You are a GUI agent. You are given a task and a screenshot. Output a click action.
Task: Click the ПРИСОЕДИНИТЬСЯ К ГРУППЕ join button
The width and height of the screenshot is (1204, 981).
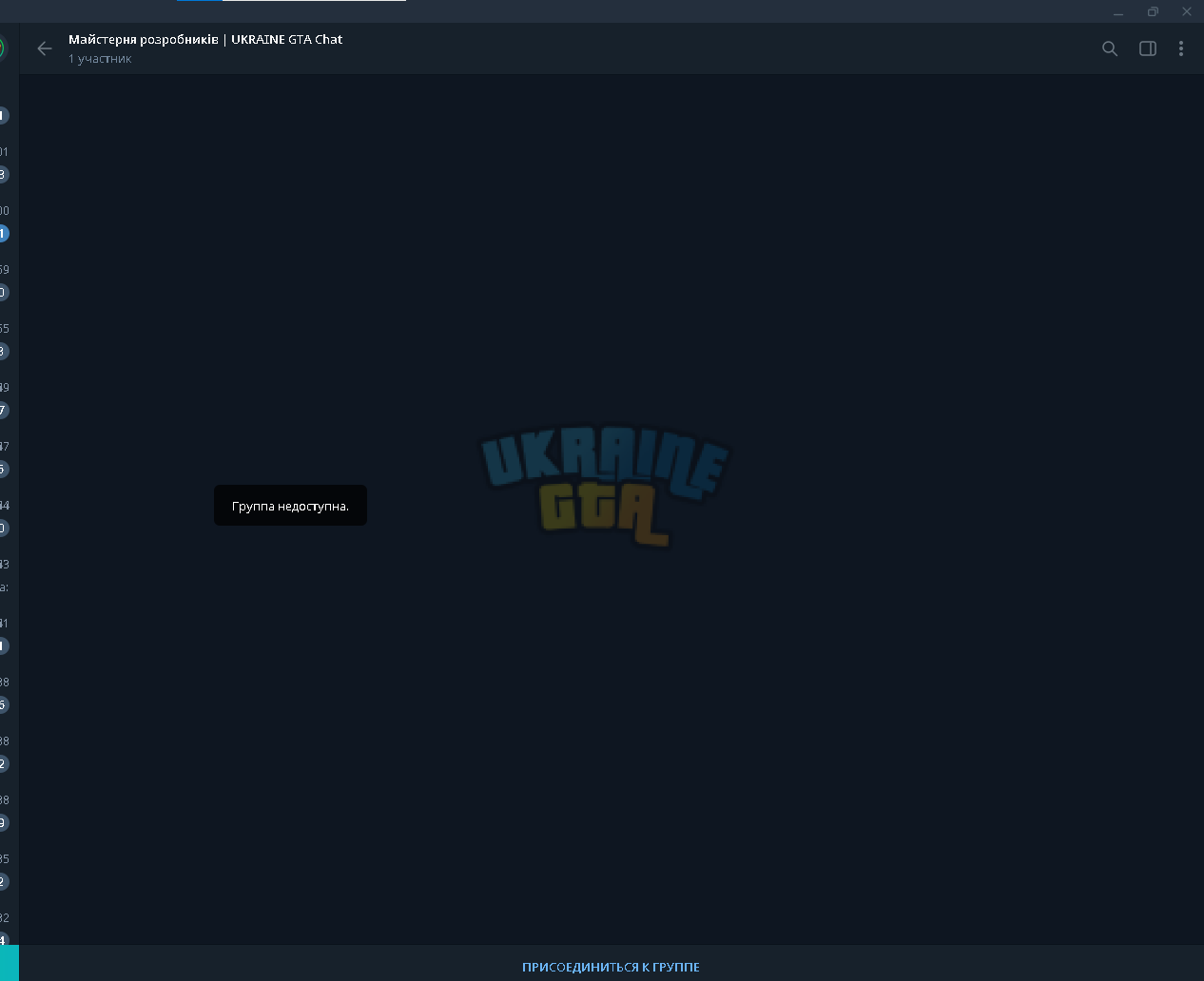coord(611,967)
